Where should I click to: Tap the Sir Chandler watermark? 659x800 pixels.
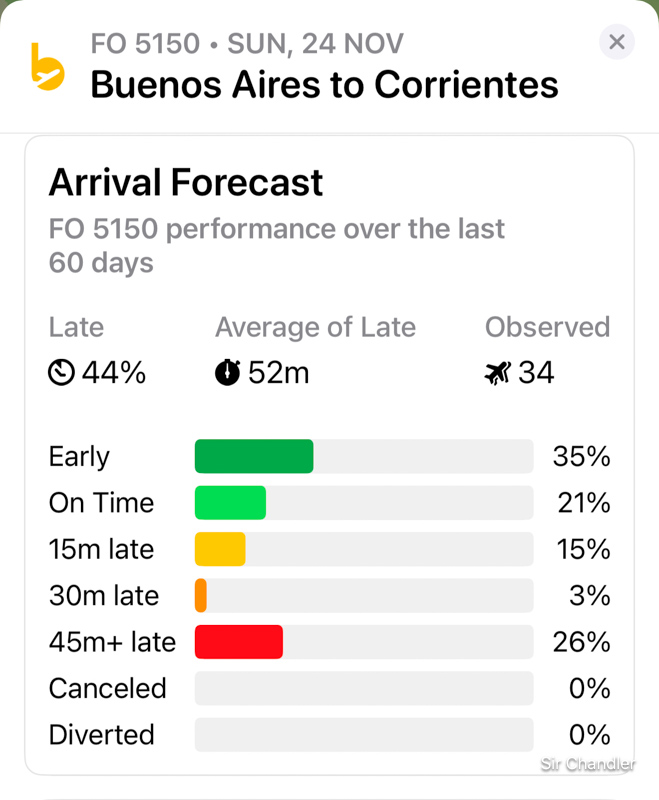[587, 764]
